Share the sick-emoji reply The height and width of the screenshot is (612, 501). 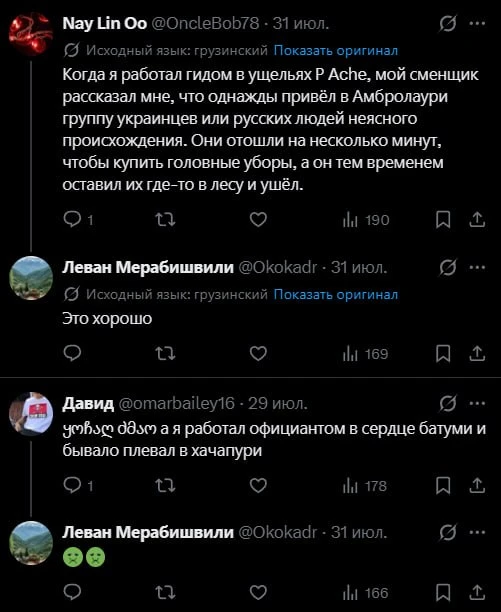click(477, 593)
